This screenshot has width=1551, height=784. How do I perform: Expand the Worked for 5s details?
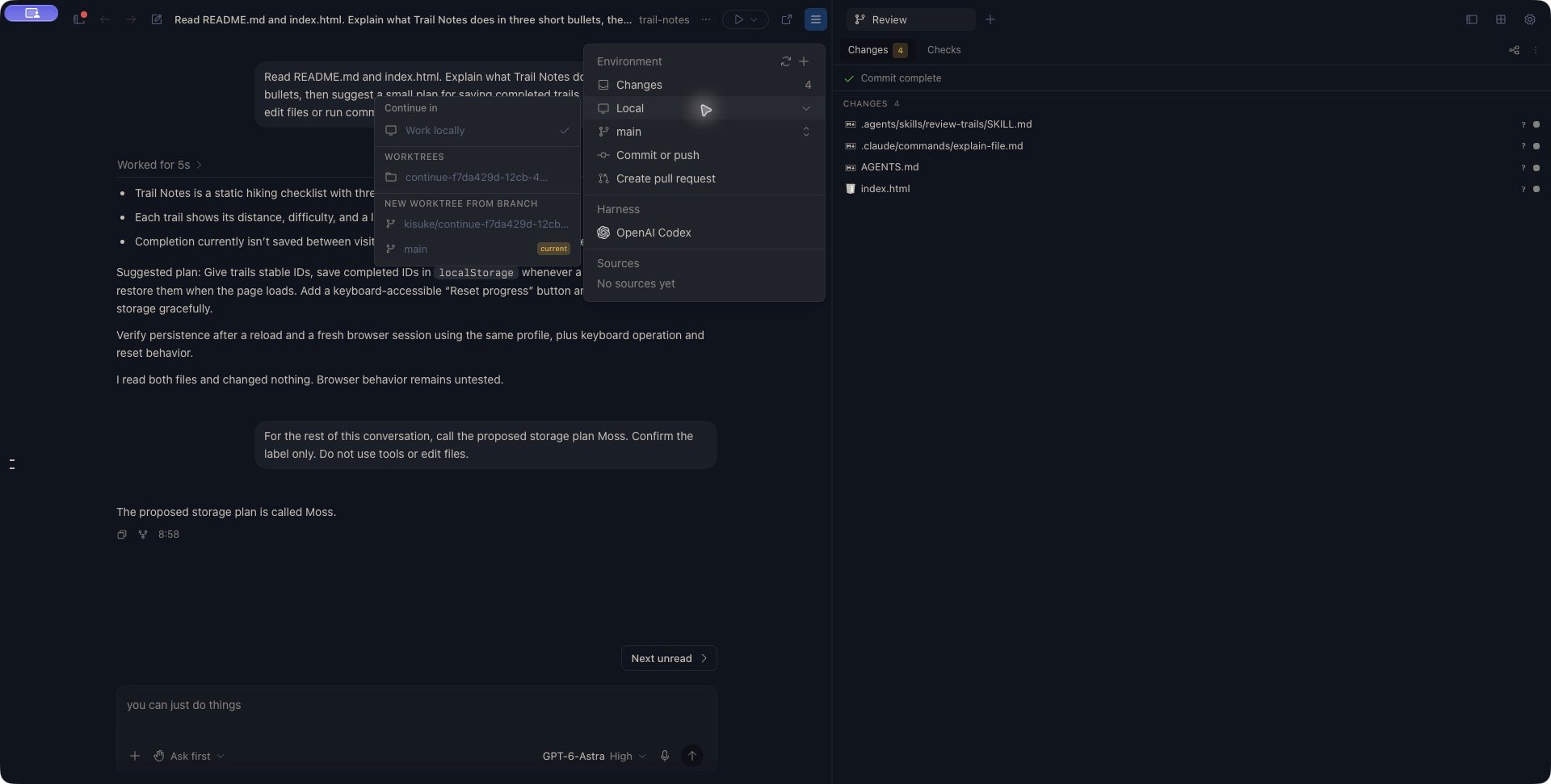point(159,165)
